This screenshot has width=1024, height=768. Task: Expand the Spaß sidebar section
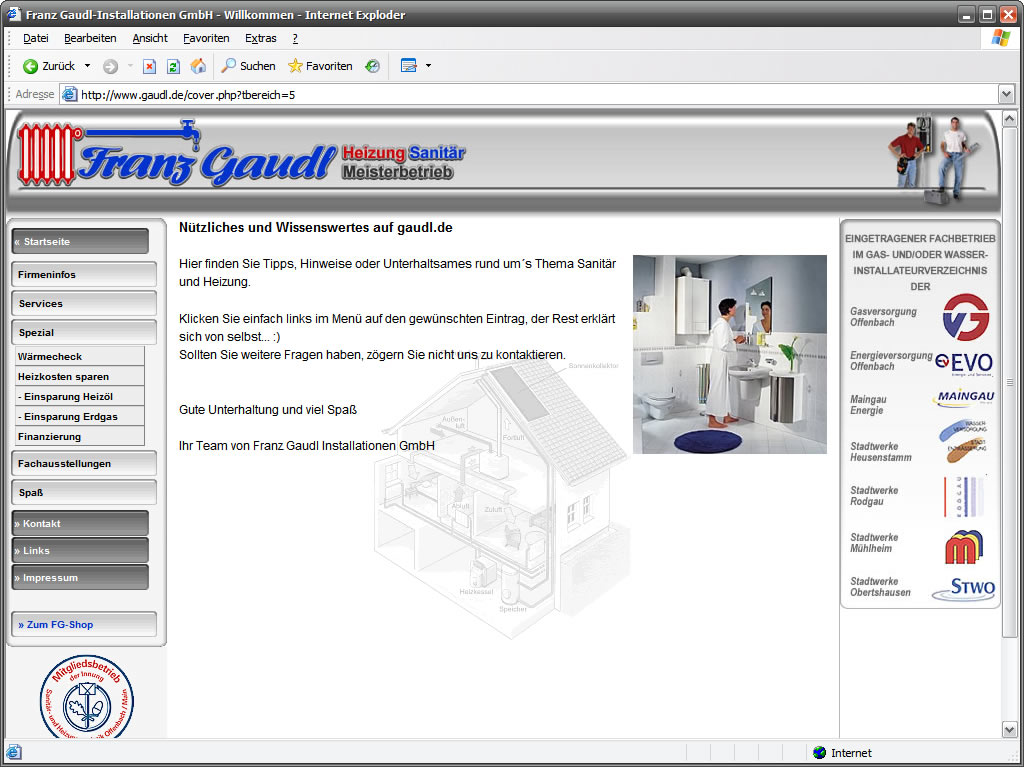pos(84,492)
